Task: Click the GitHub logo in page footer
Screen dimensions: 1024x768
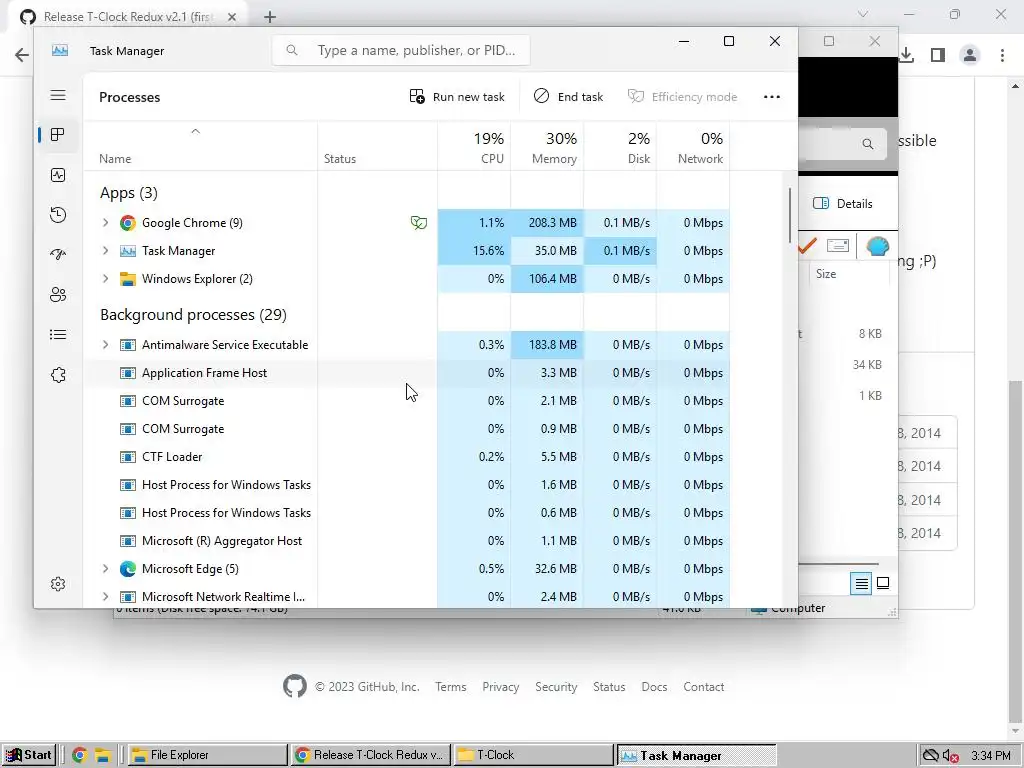Action: (x=295, y=686)
